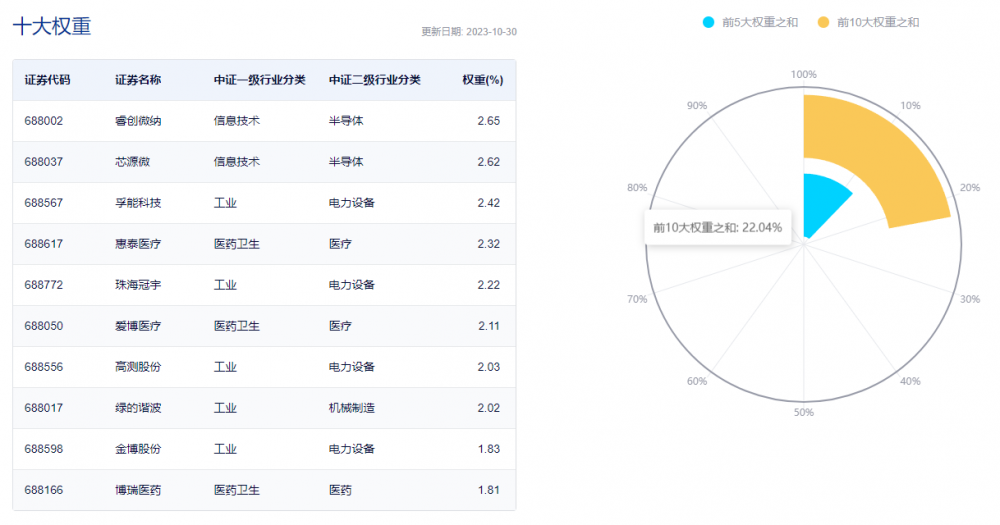Click weight value 2.02
This screenshot has height=525, width=1000.
[489, 408]
